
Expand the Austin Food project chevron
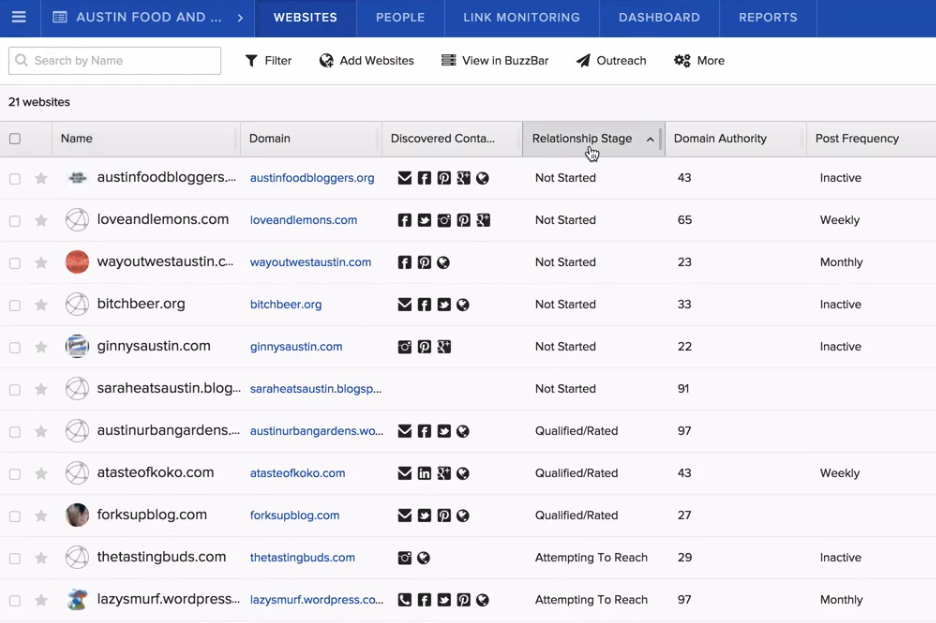coord(240,18)
